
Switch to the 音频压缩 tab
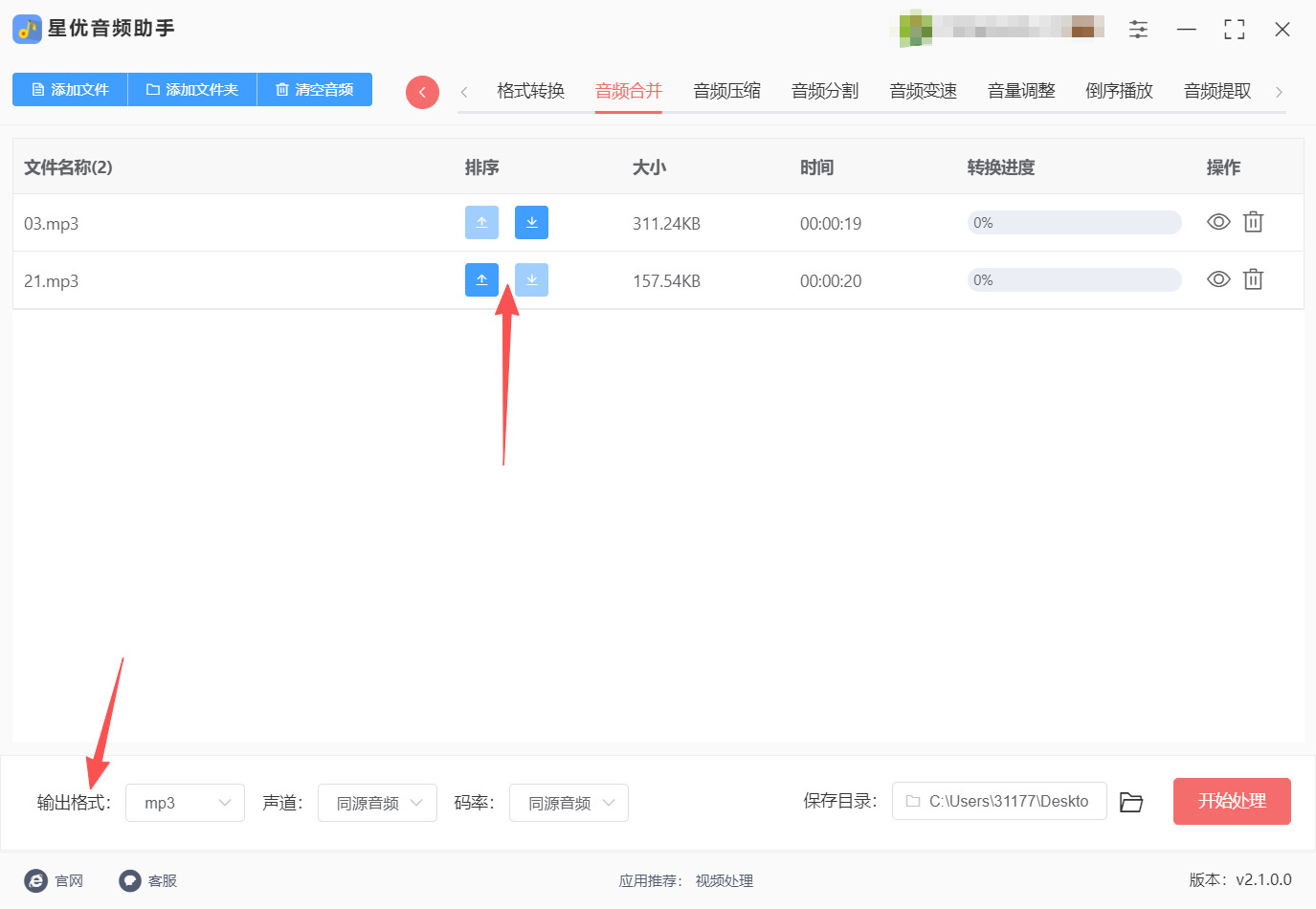(x=726, y=91)
